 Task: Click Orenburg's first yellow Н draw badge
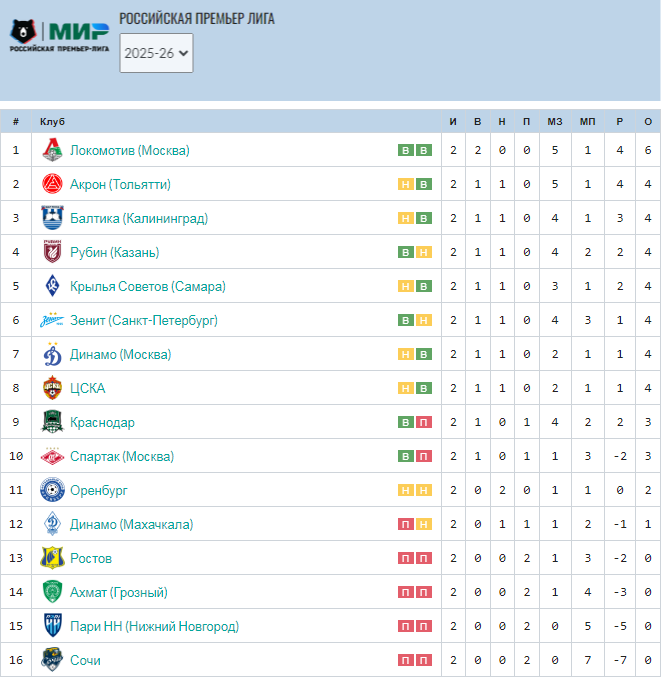coord(405,490)
